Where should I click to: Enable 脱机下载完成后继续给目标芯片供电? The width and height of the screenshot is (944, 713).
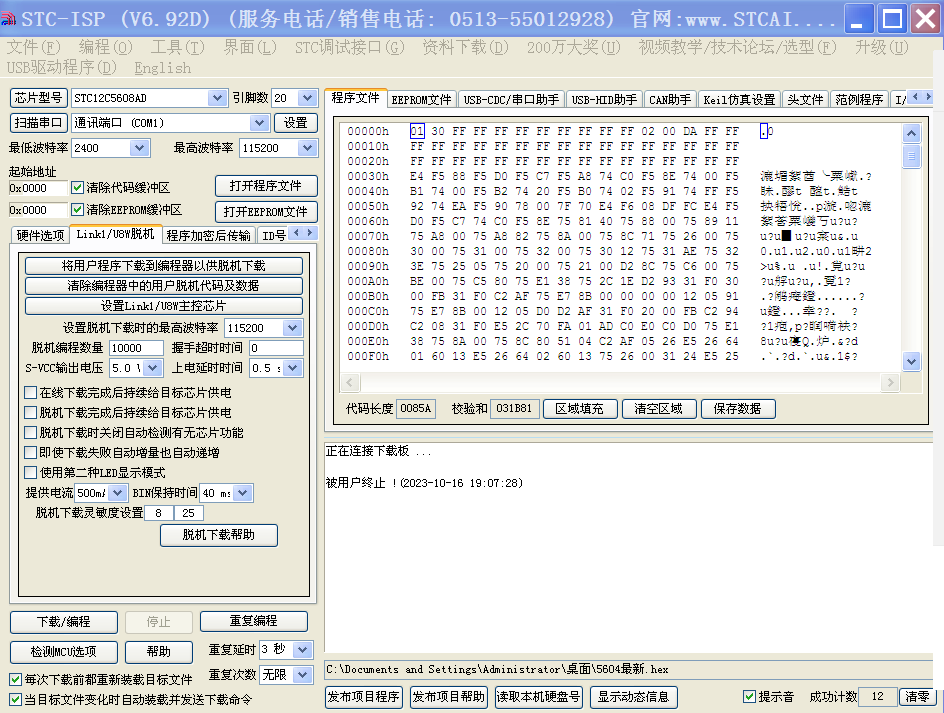[x=31, y=413]
